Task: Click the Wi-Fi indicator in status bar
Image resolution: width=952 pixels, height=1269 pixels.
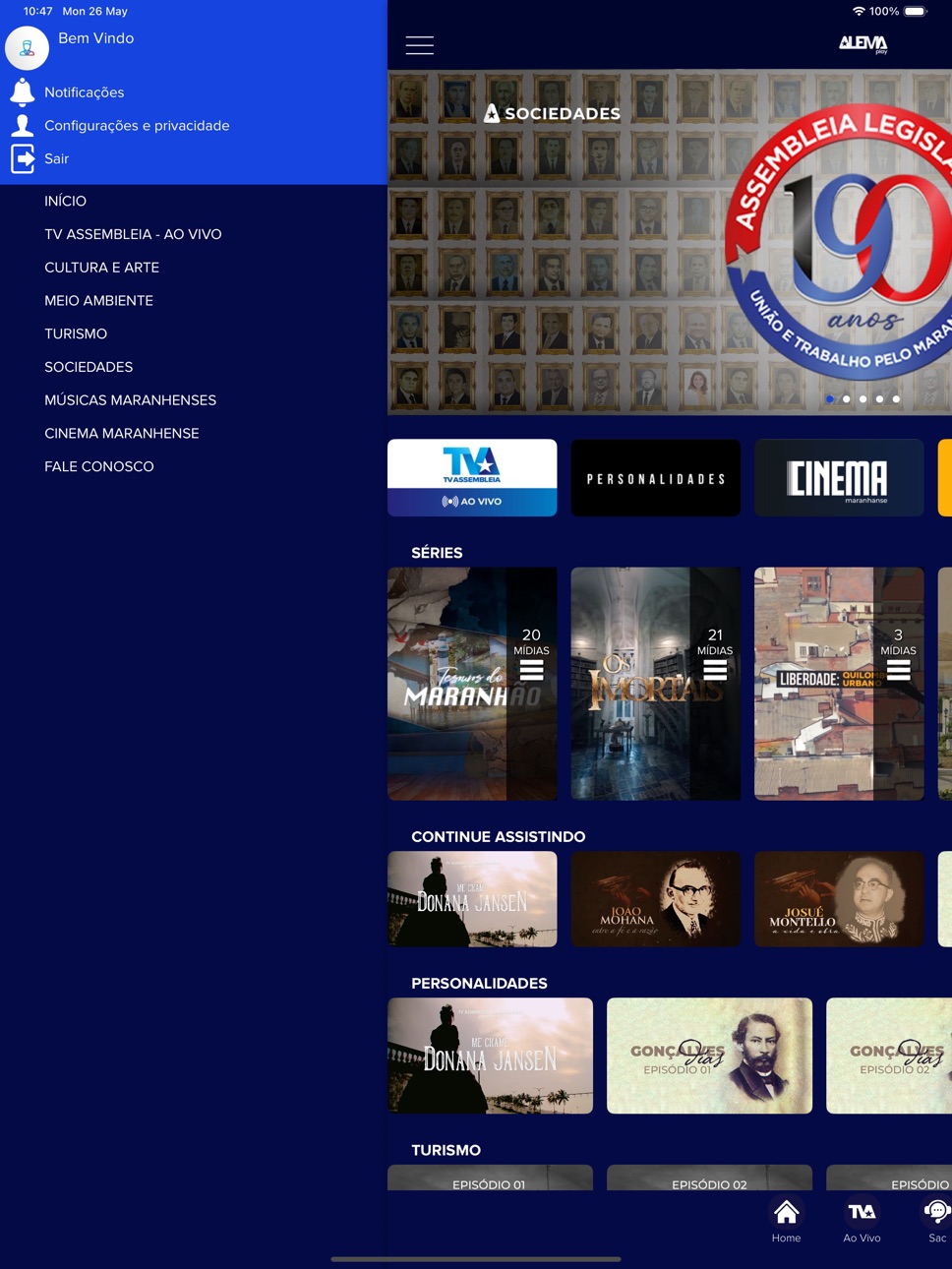Action: (x=859, y=11)
